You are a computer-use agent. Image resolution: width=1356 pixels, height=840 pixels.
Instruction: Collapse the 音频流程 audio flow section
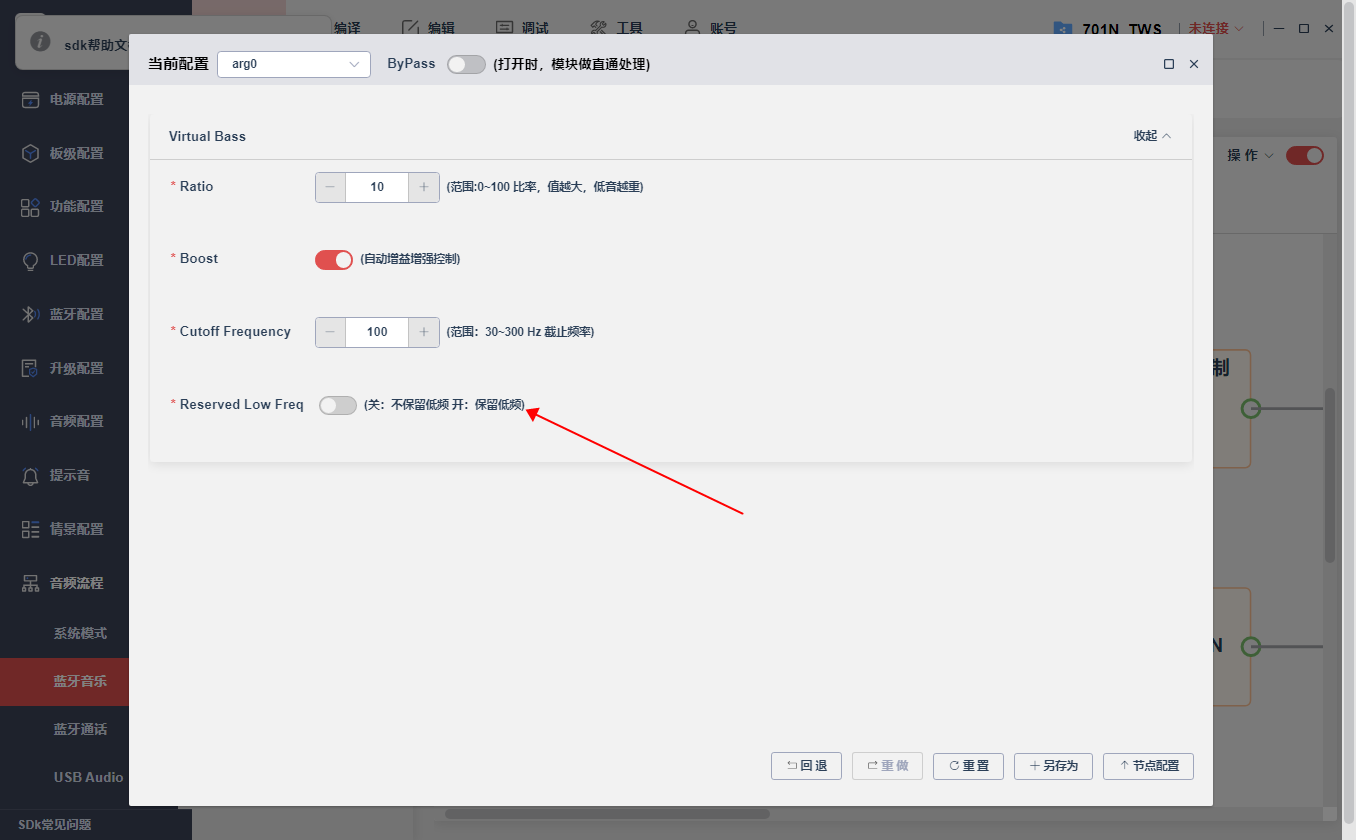tap(64, 583)
